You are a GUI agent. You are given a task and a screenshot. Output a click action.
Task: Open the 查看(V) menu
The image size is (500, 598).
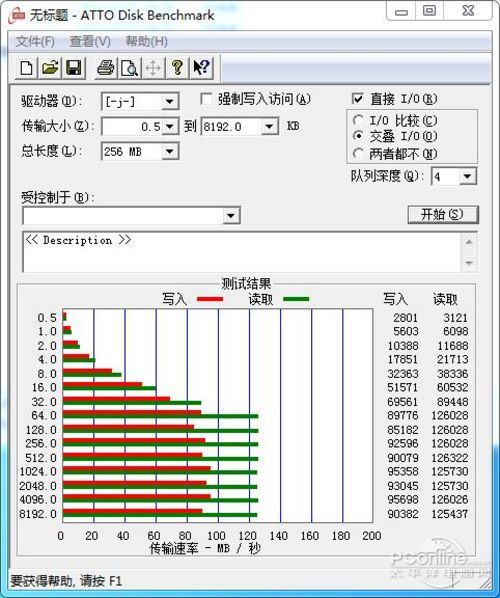90,42
